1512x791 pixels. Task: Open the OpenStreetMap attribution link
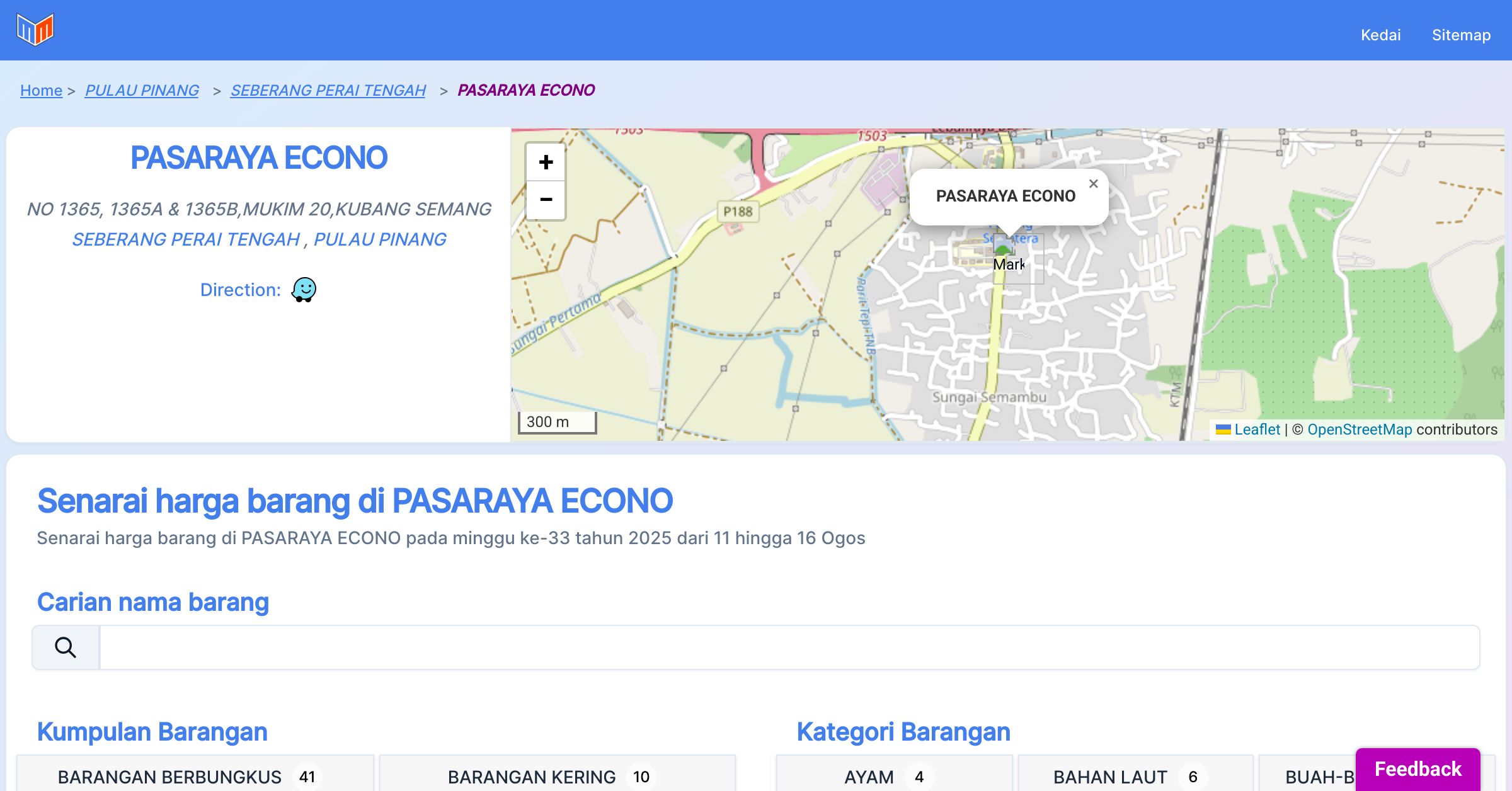point(1360,430)
